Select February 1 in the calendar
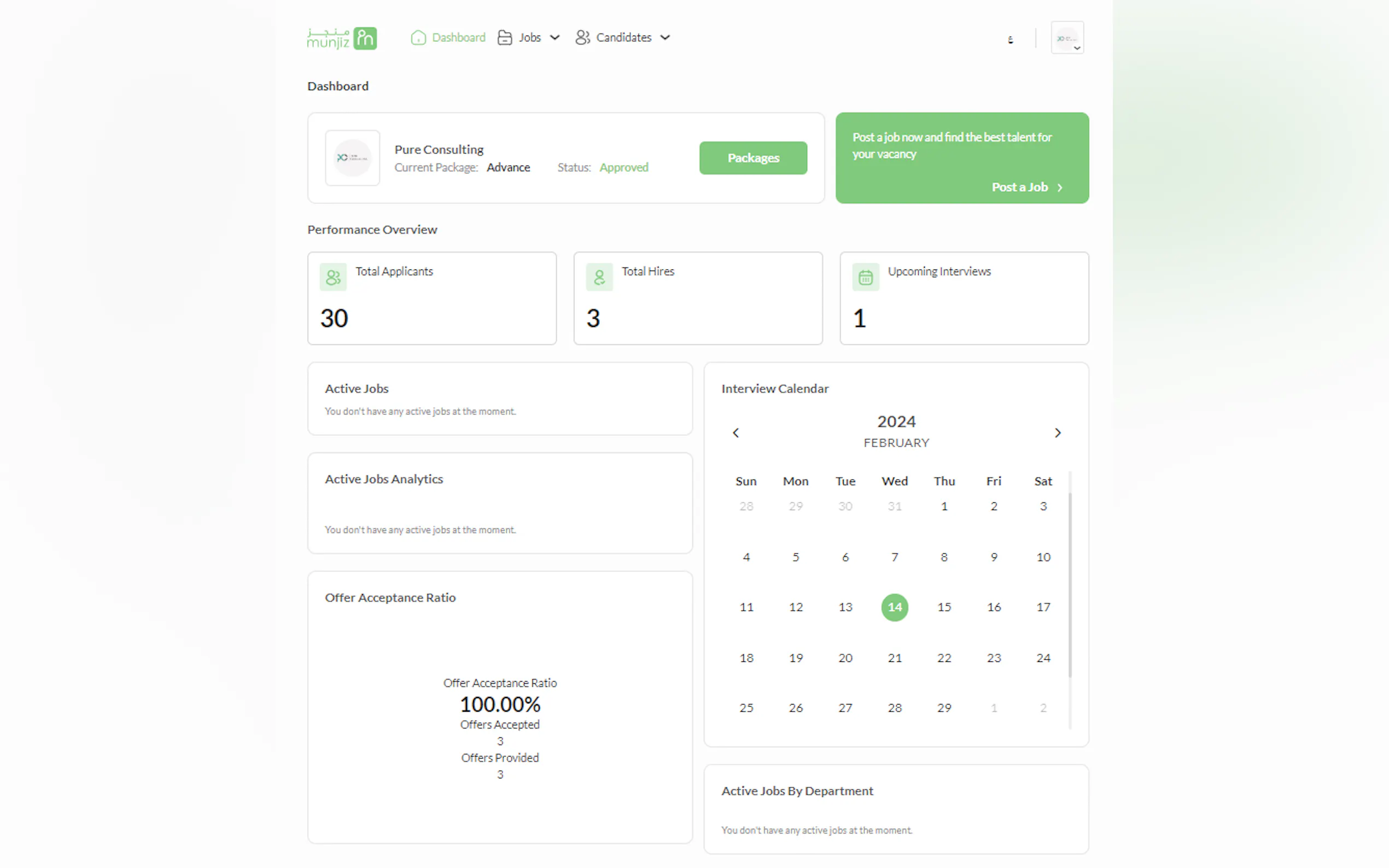Image resolution: width=1389 pixels, height=868 pixels. pyautogui.click(x=944, y=506)
